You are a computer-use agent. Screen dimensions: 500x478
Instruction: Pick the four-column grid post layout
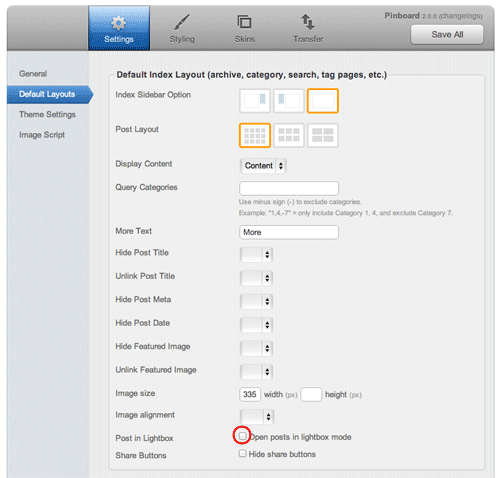tap(255, 135)
